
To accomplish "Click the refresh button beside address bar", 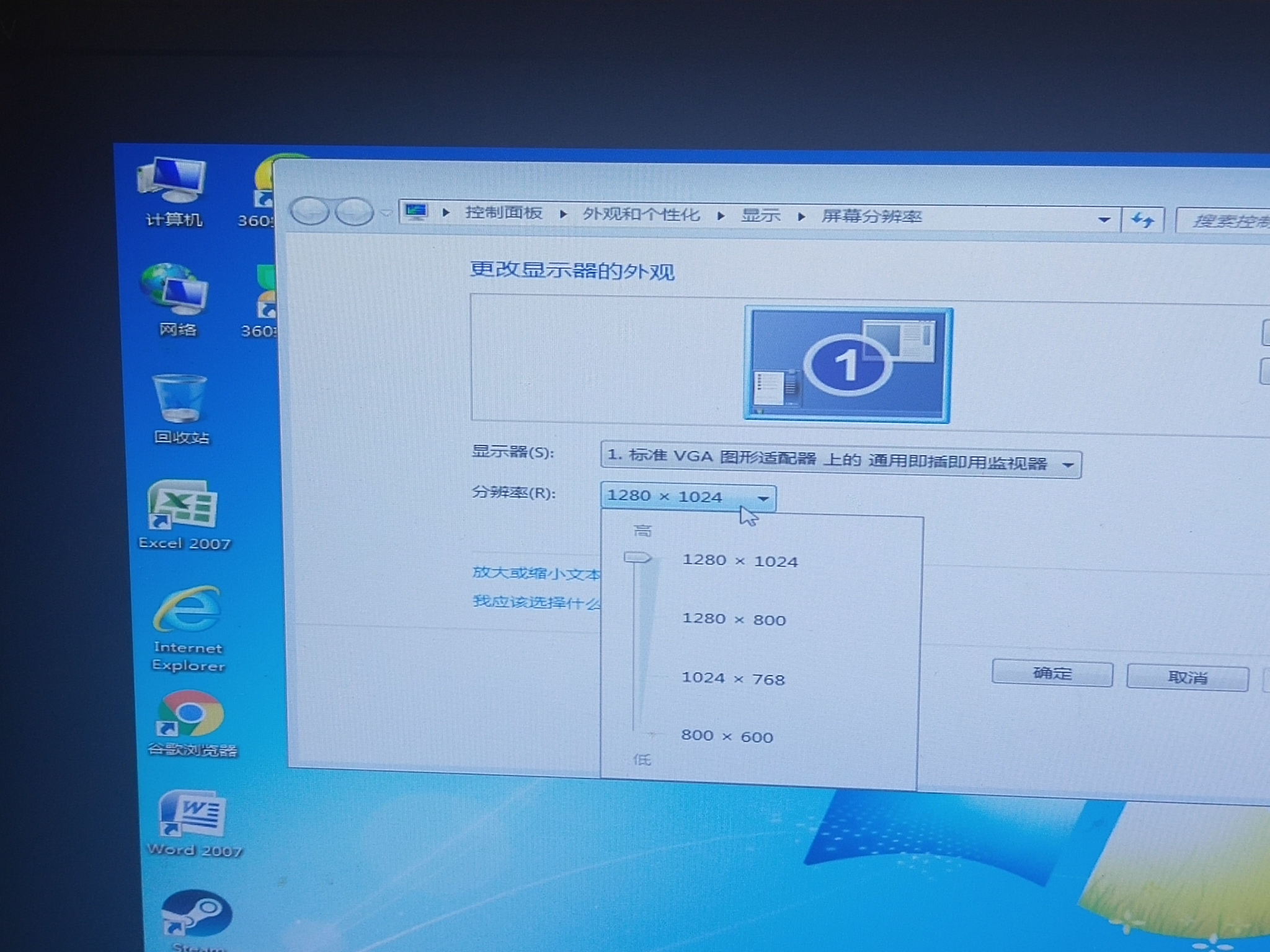I will 1142,220.
